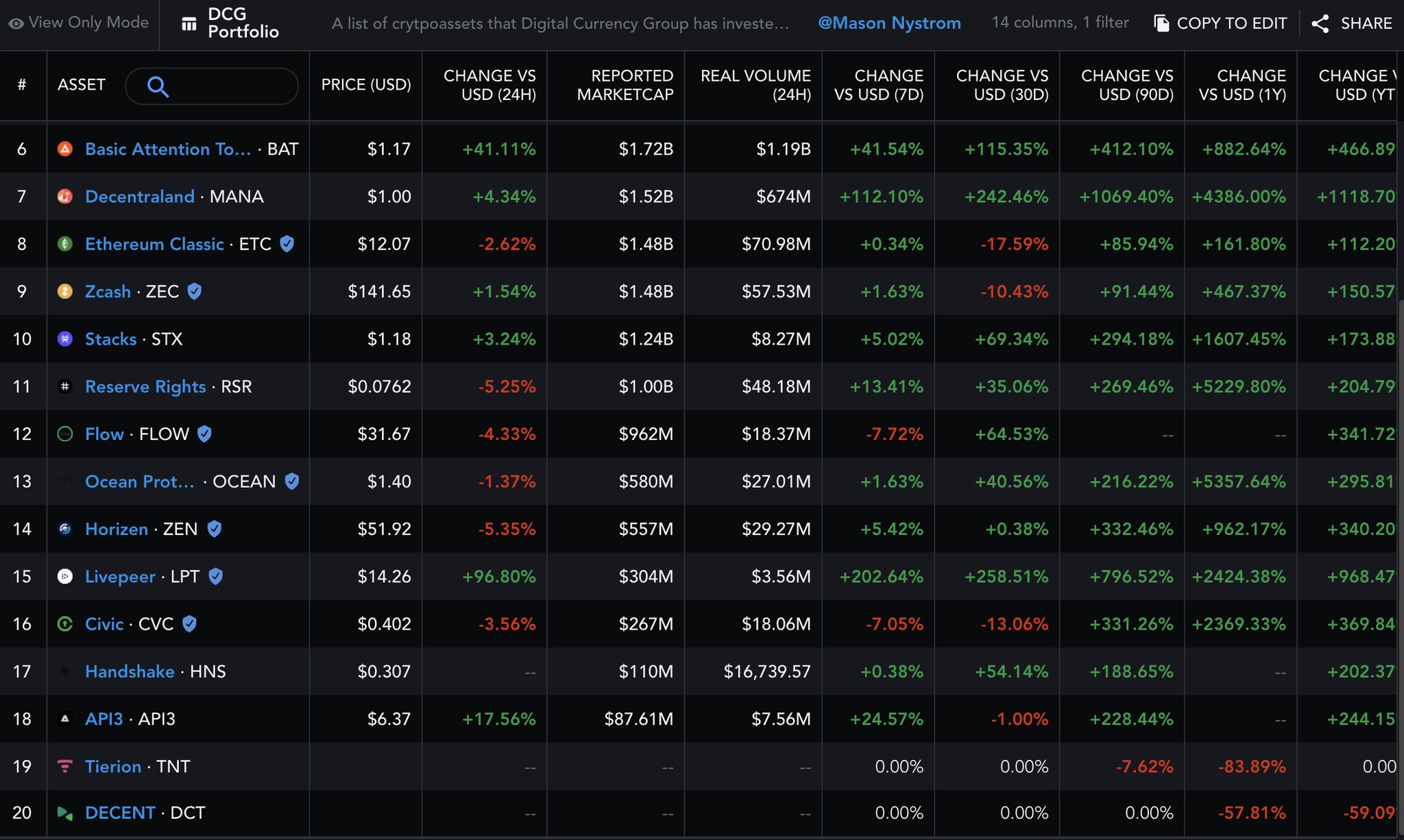Image resolution: width=1404 pixels, height=840 pixels.
Task: Sort by Change vs USD (30D) header
Action: [x=1002, y=85]
